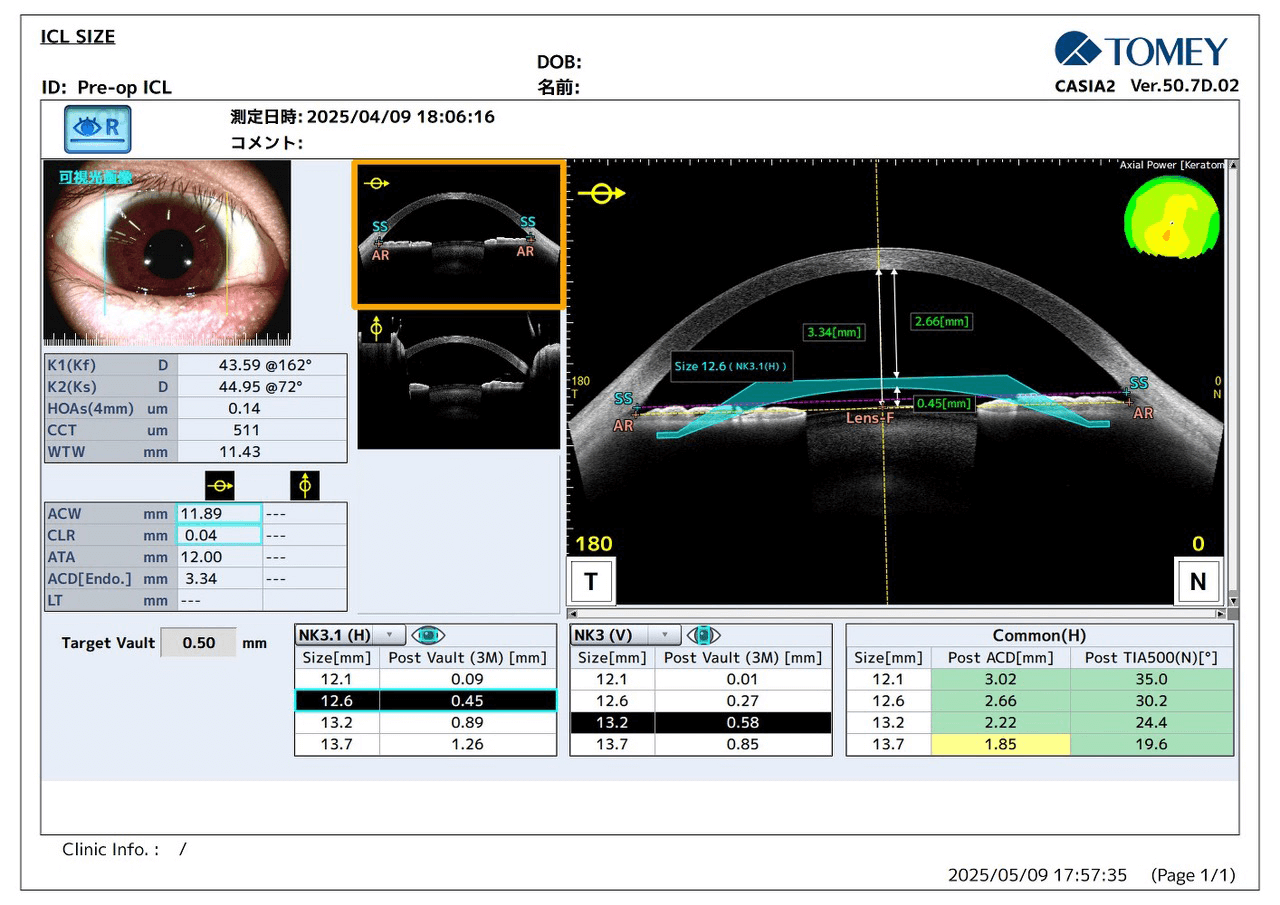Click the Target Vault 0.50 field
Screen dimensions: 1280x905
click(199, 643)
